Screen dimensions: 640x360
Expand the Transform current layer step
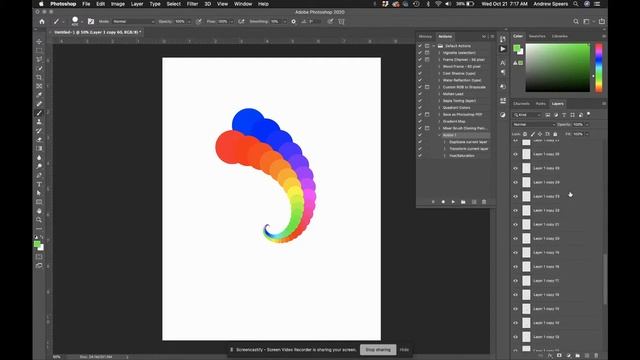pos(444,149)
